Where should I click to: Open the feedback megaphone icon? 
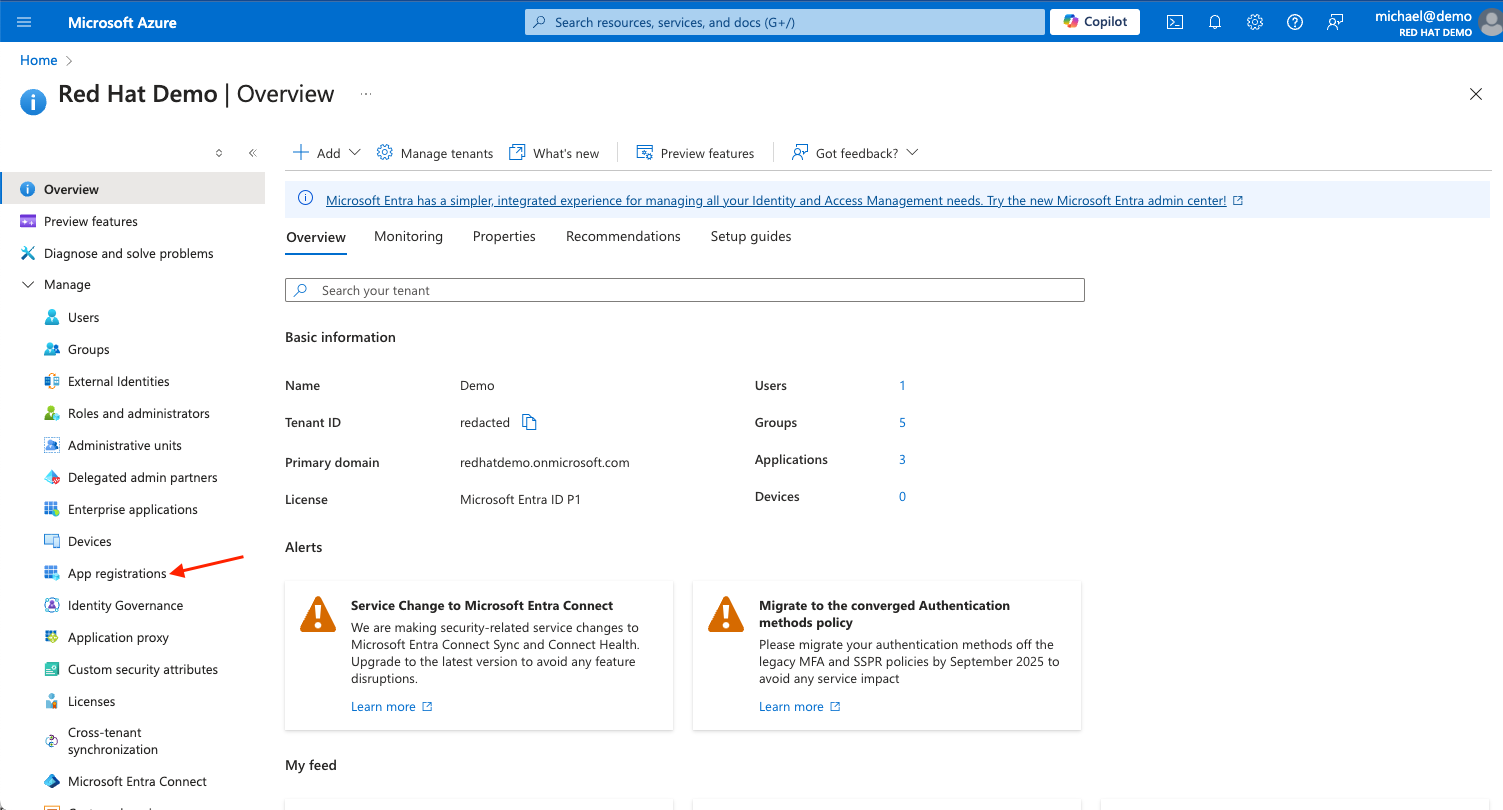(x=1335, y=21)
